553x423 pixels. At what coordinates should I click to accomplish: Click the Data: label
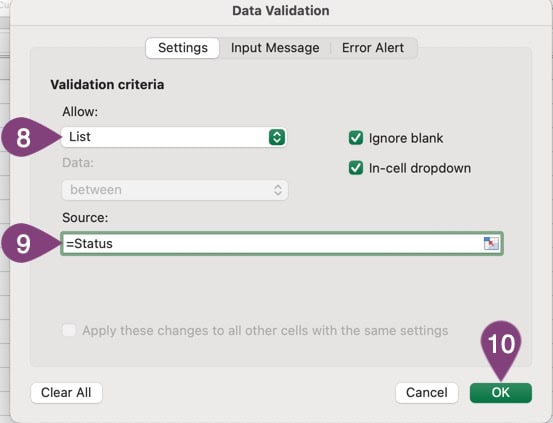pos(78,163)
